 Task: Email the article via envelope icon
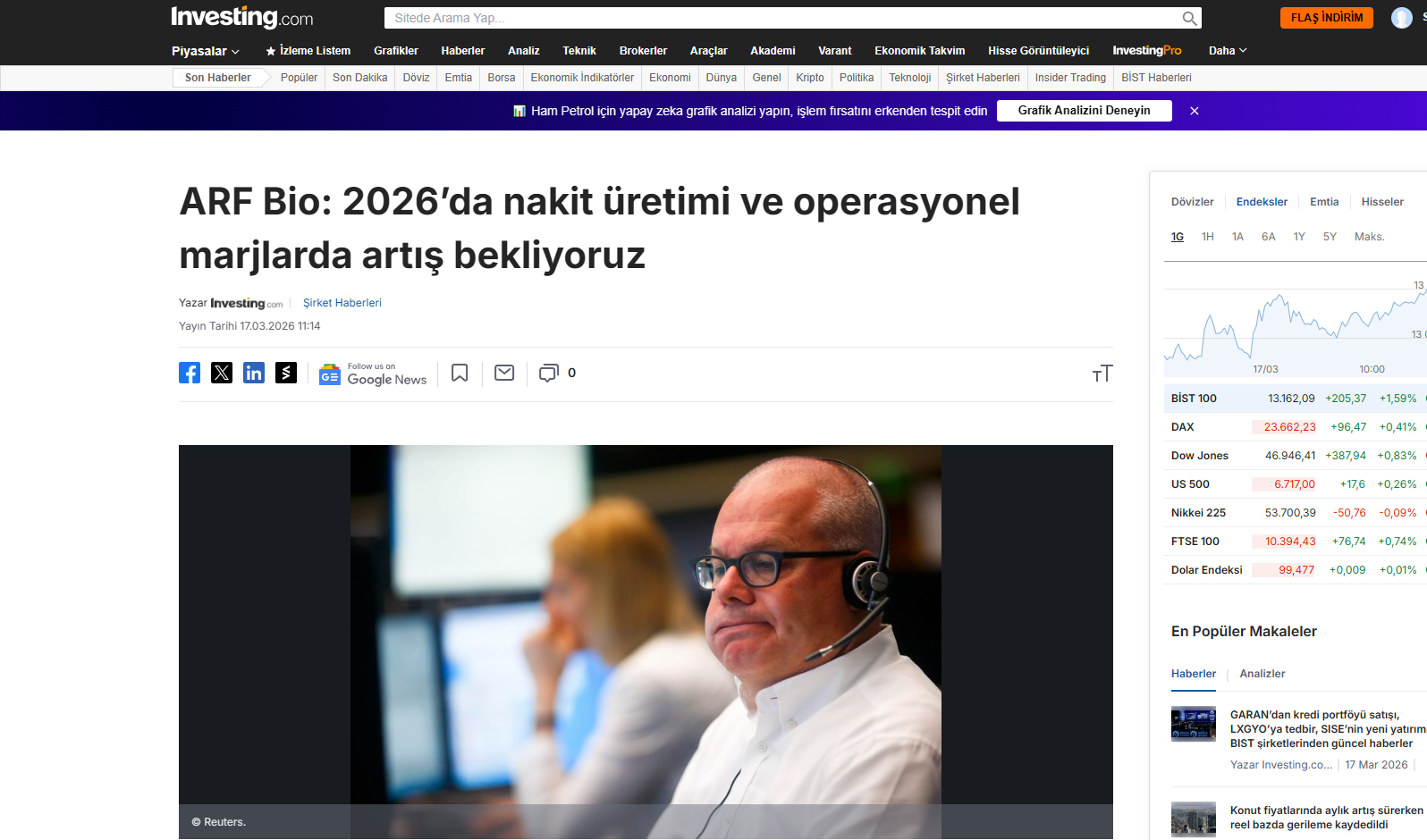point(504,373)
